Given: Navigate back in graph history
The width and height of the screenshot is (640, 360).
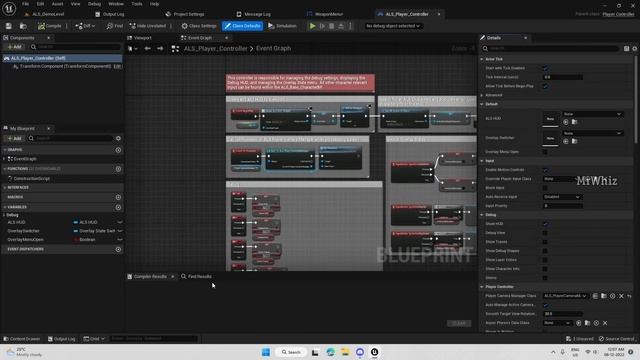Looking at the screenshot, I should click(147, 49).
